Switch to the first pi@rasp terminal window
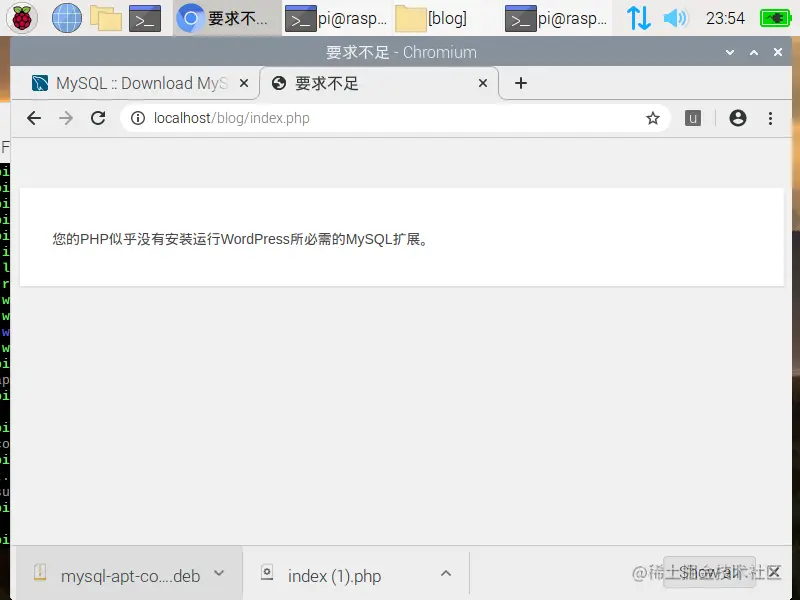Viewport: 800px width, 600px height. pyautogui.click(x=337, y=18)
